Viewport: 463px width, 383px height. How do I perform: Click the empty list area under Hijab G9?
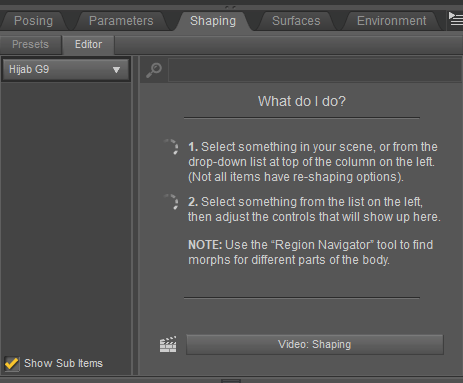pyautogui.click(x=66, y=217)
